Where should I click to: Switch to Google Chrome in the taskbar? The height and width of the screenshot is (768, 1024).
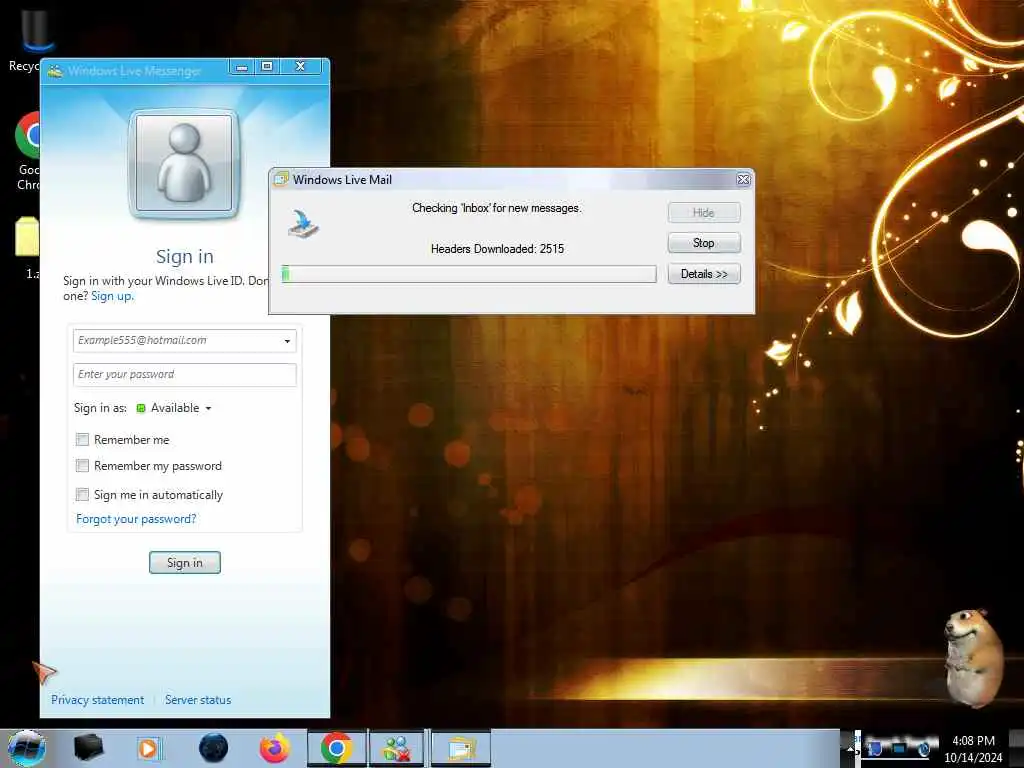[337, 748]
